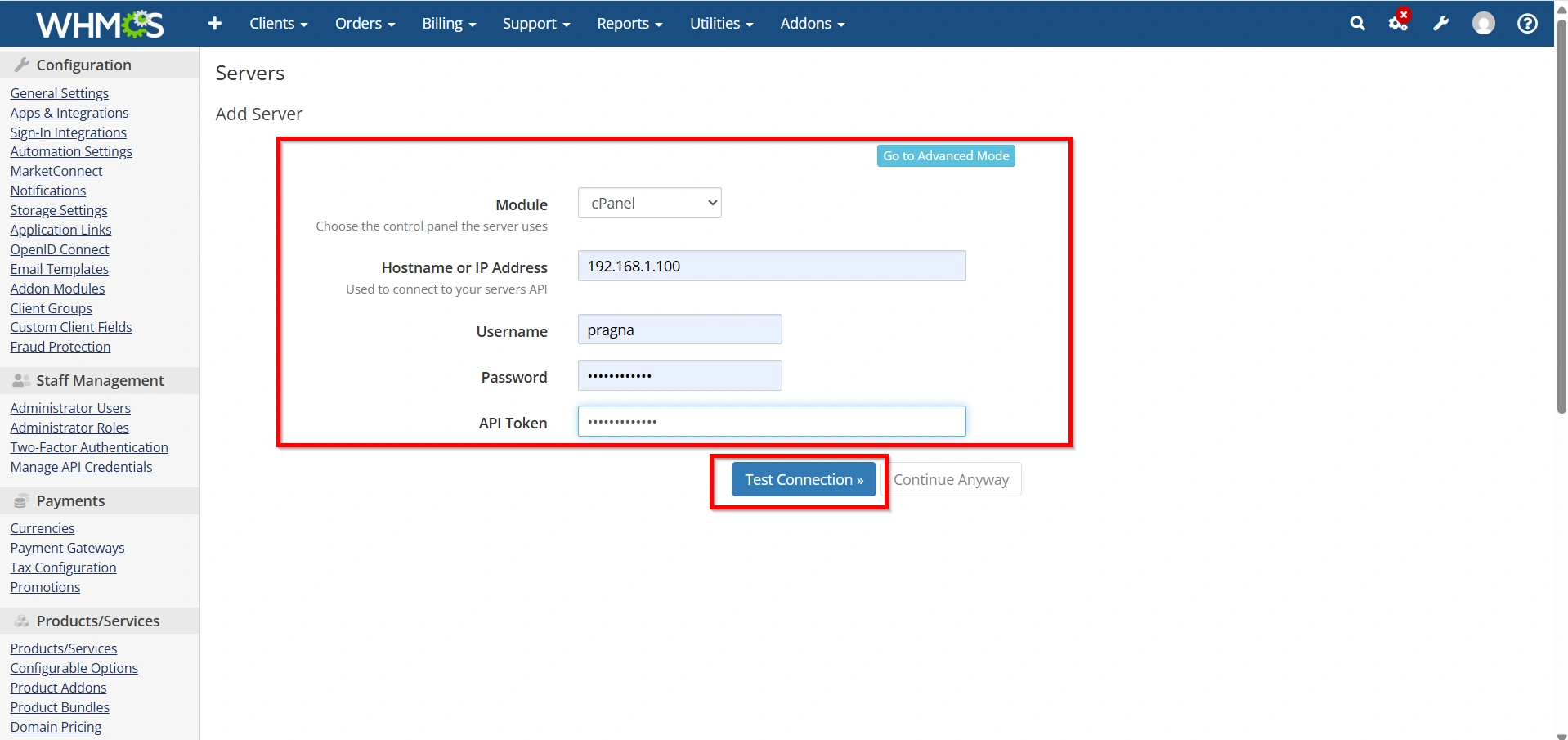Open Administrator Roles link
The height and width of the screenshot is (740, 1568).
[x=69, y=428]
